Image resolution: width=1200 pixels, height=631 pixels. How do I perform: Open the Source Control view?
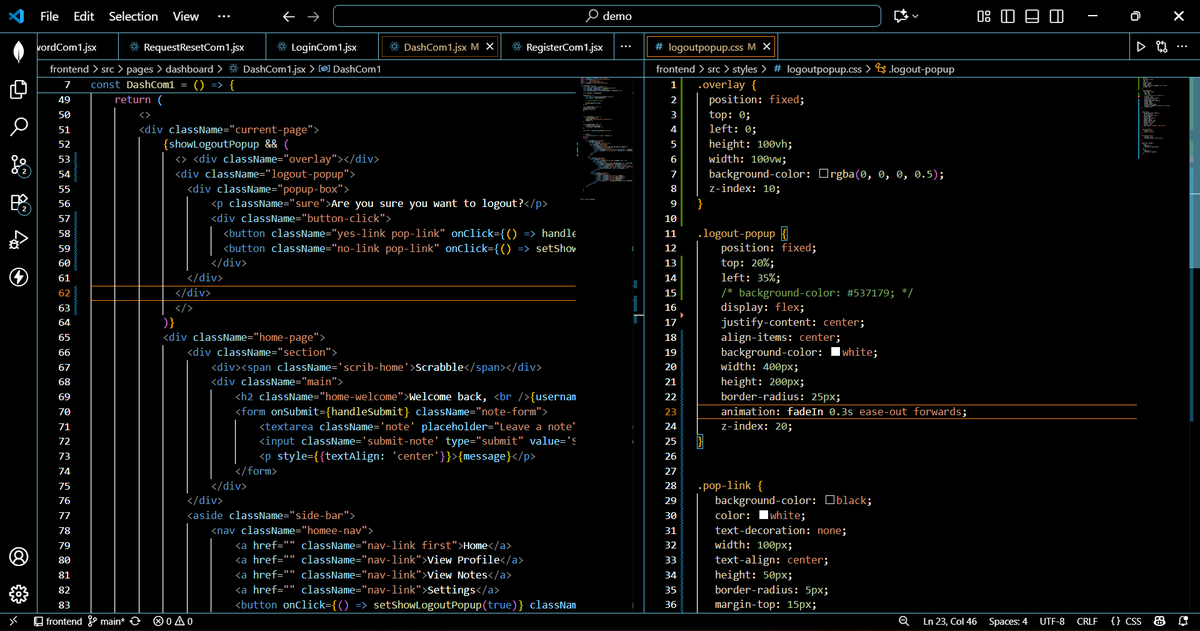pyautogui.click(x=18, y=165)
